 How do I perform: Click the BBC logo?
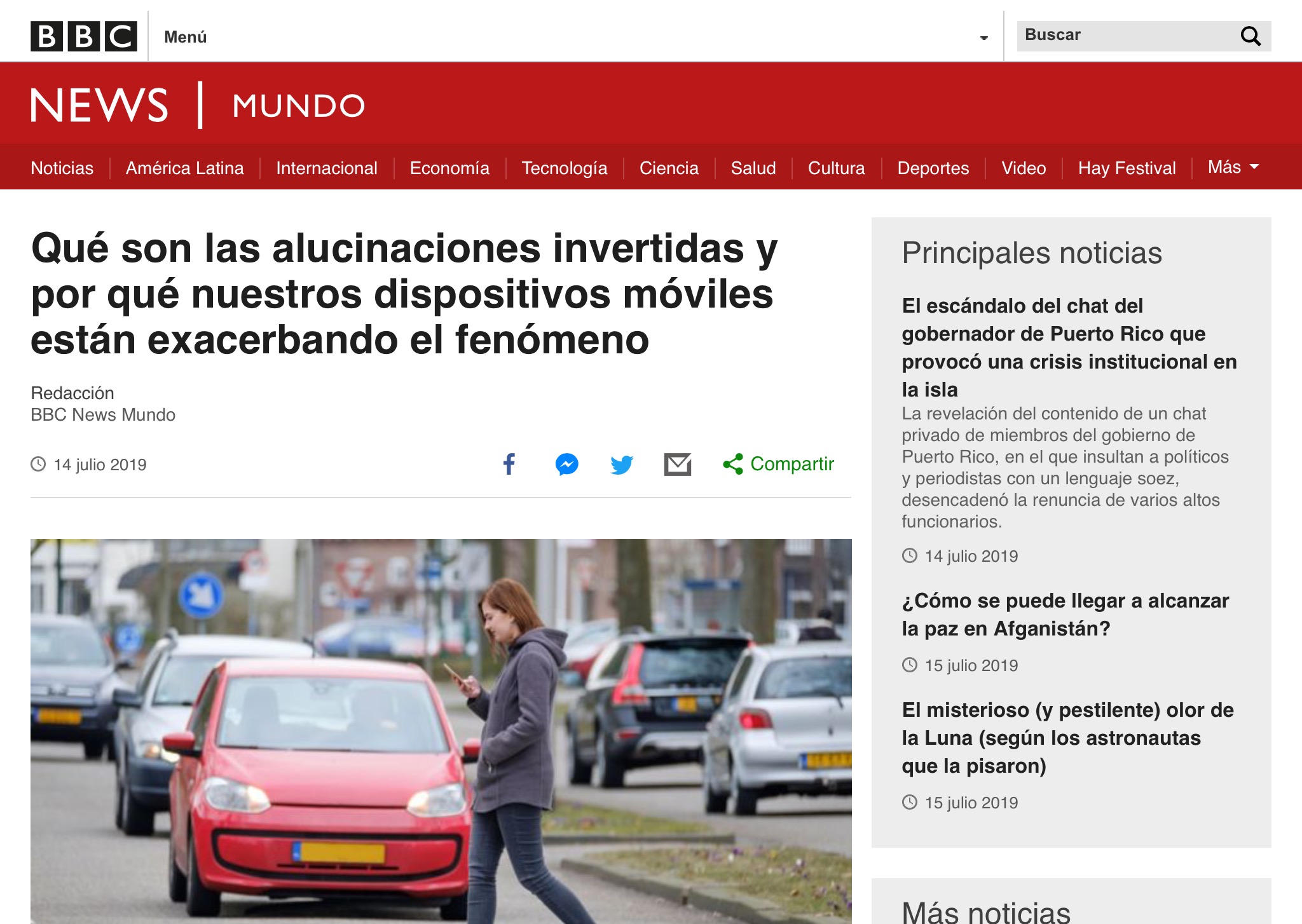(x=83, y=36)
